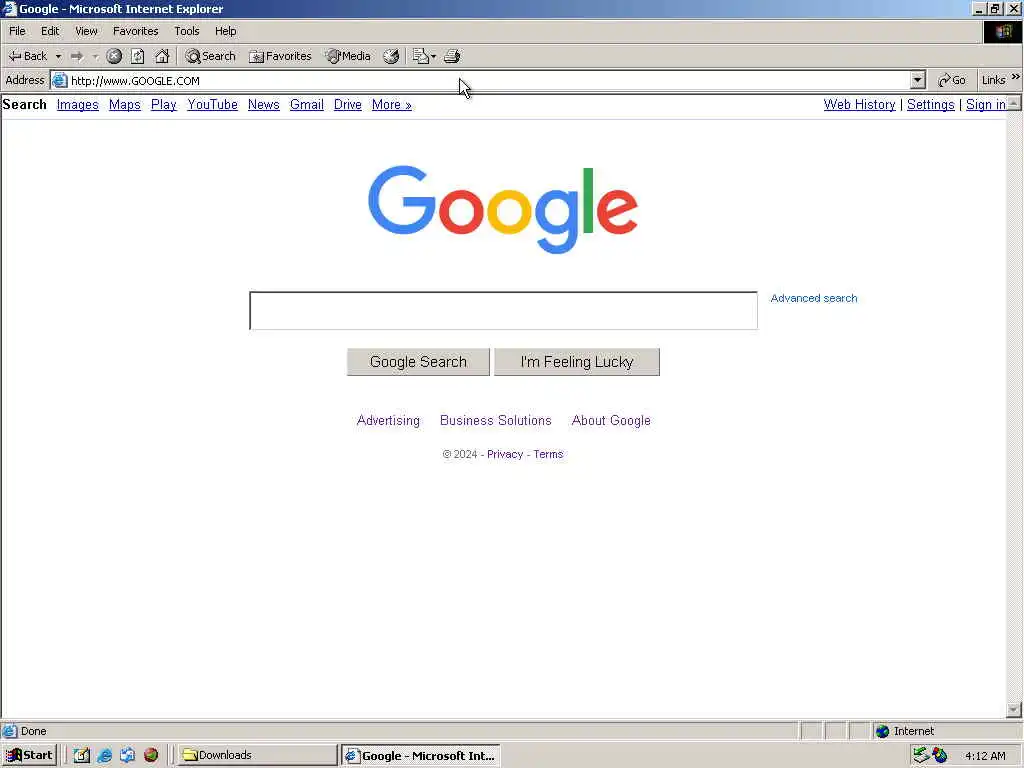
Task: Go to the home page icon
Action: coord(162,56)
